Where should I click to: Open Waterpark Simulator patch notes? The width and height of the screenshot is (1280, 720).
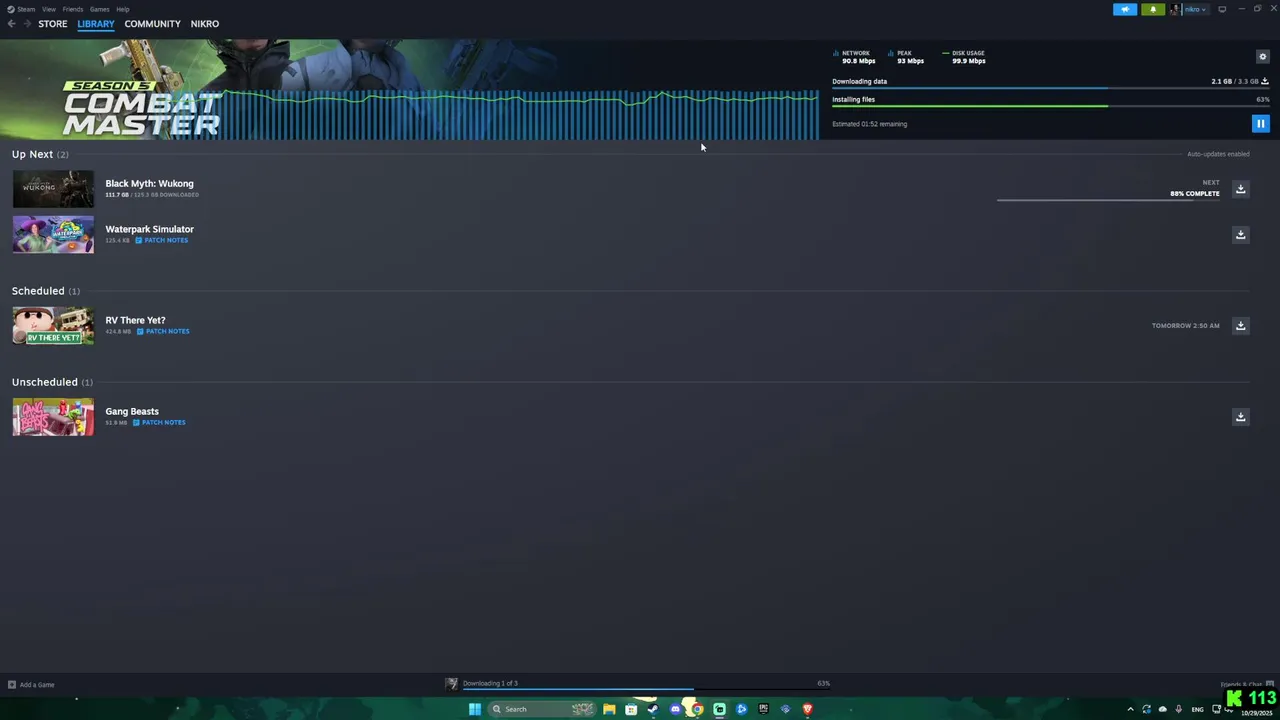tap(161, 240)
